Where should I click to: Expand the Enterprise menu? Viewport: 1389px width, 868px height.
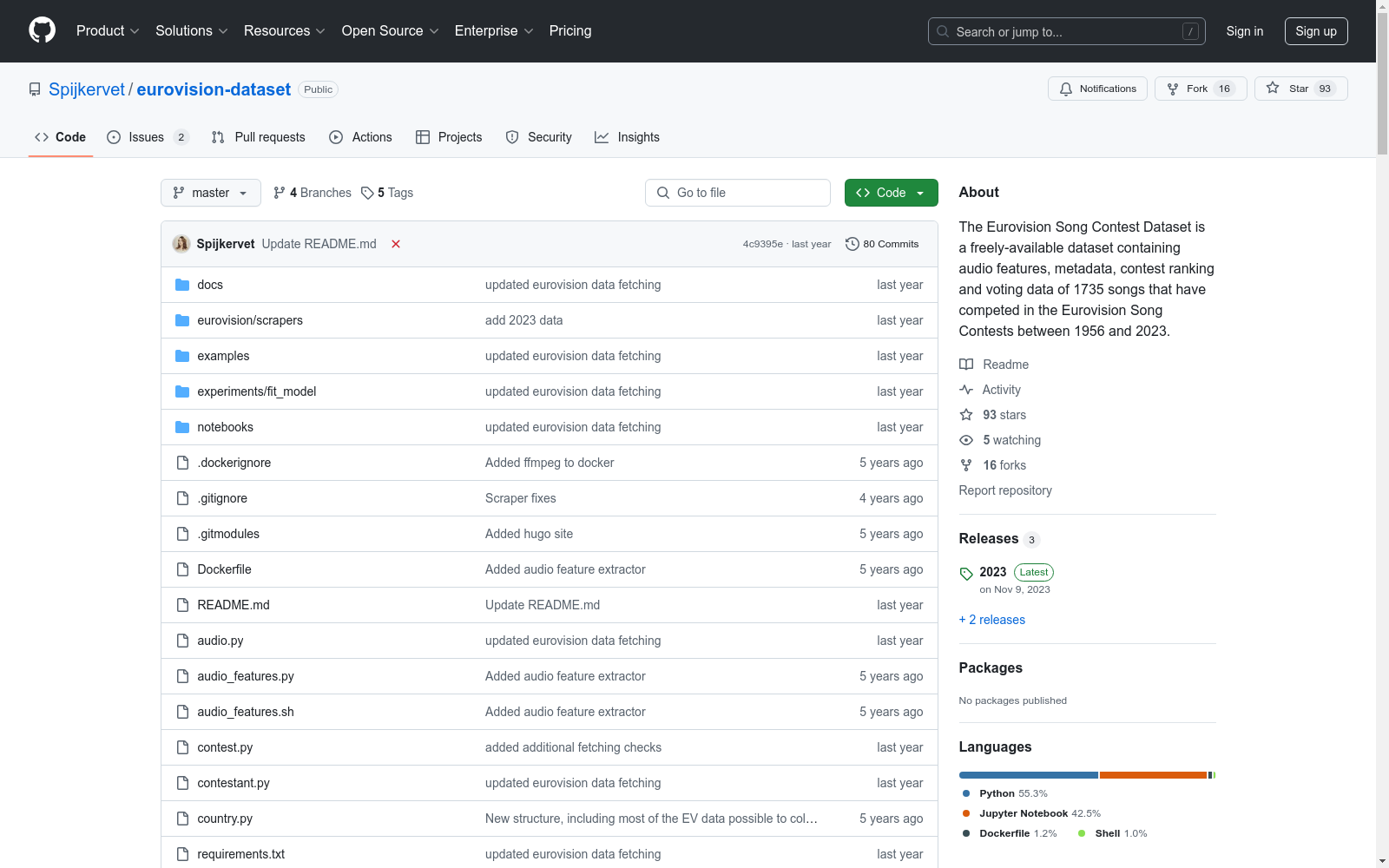point(494,30)
